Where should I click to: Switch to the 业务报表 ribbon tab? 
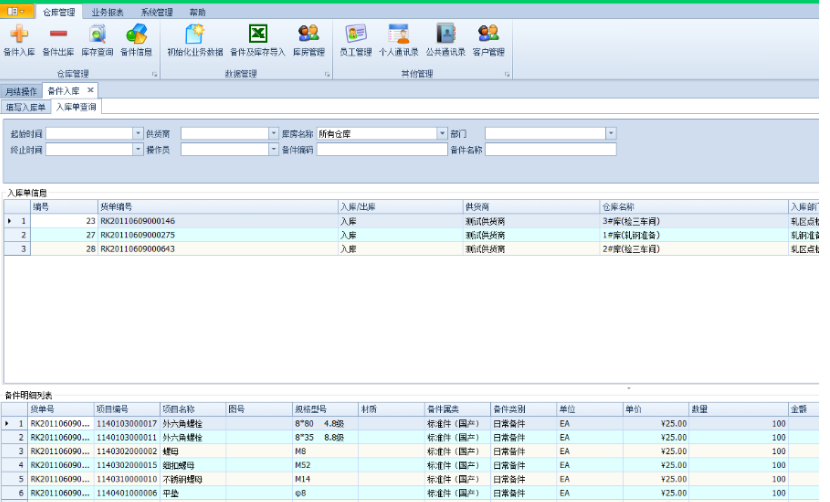click(x=107, y=12)
